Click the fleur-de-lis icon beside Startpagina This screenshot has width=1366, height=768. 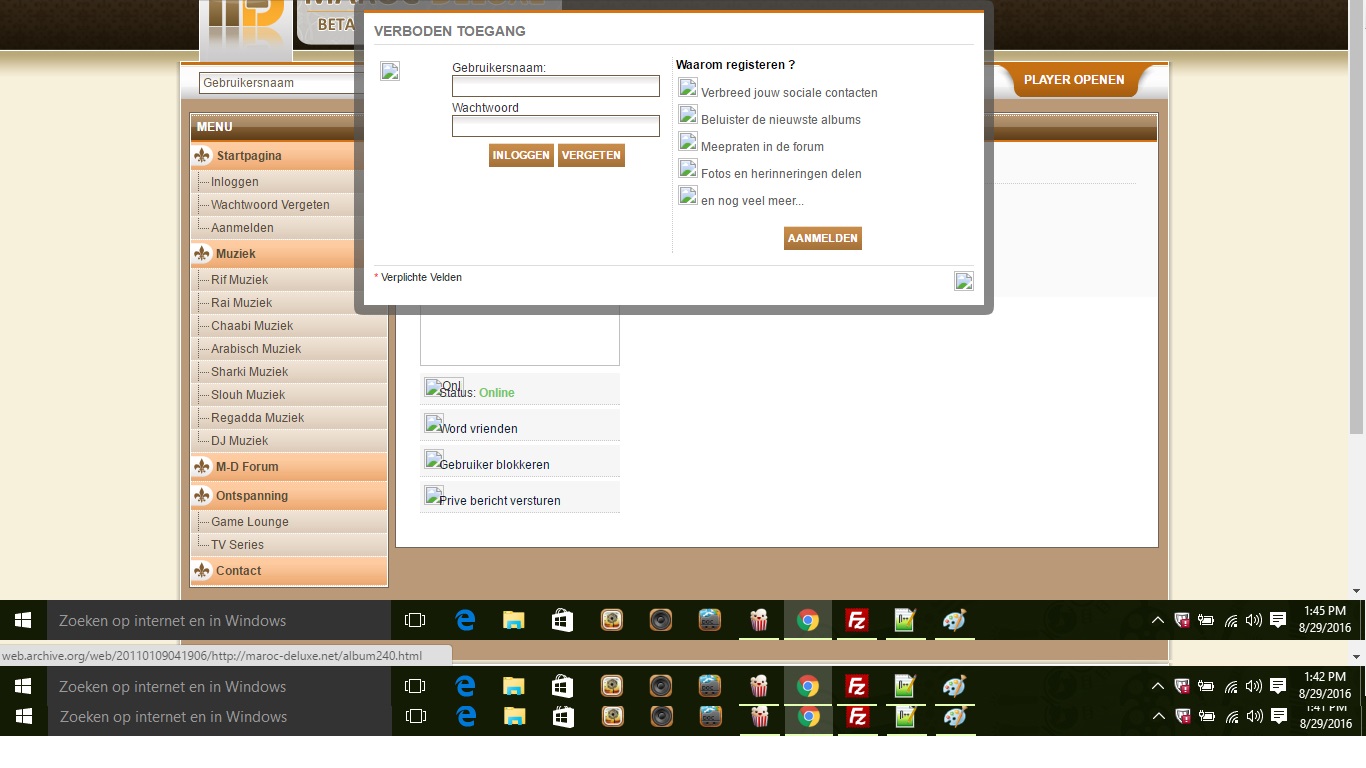tap(203, 156)
